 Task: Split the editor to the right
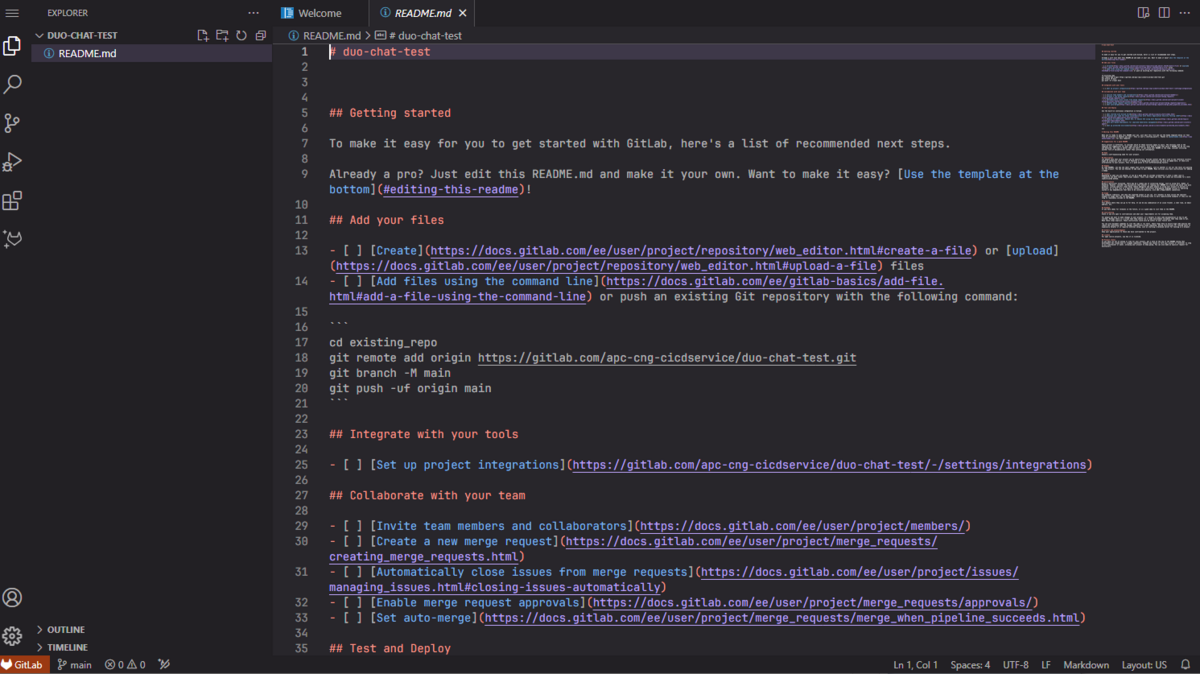pyautogui.click(x=1164, y=13)
